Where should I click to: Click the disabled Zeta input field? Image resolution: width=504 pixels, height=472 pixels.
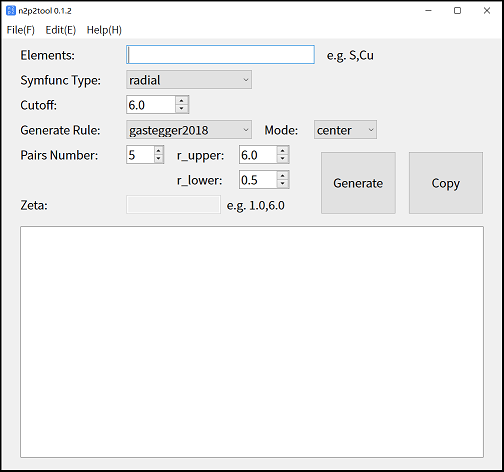pyautogui.click(x=173, y=205)
